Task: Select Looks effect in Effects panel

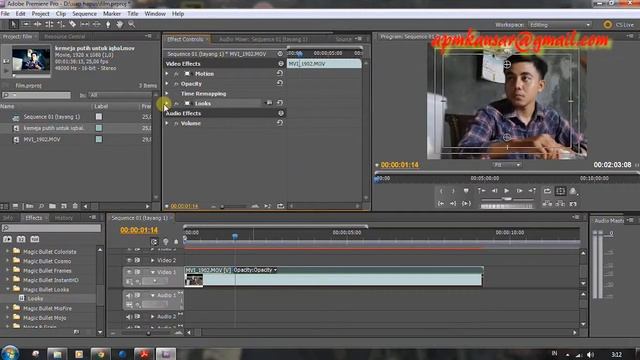Action: coord(35,298)
